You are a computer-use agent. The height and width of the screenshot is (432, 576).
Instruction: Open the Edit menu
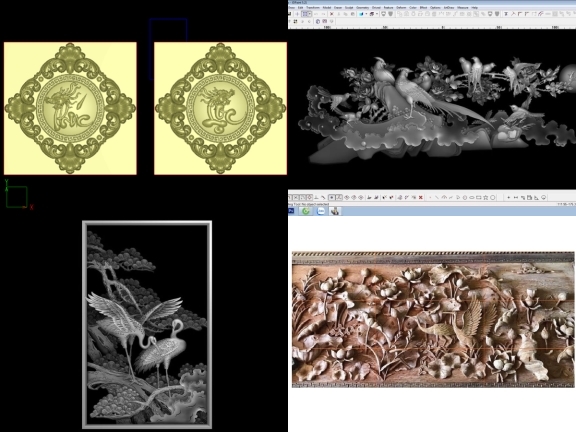tap(300, 7)
